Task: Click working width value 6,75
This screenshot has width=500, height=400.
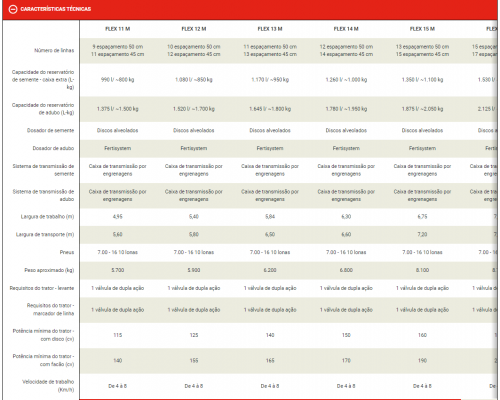Action: 422,217
